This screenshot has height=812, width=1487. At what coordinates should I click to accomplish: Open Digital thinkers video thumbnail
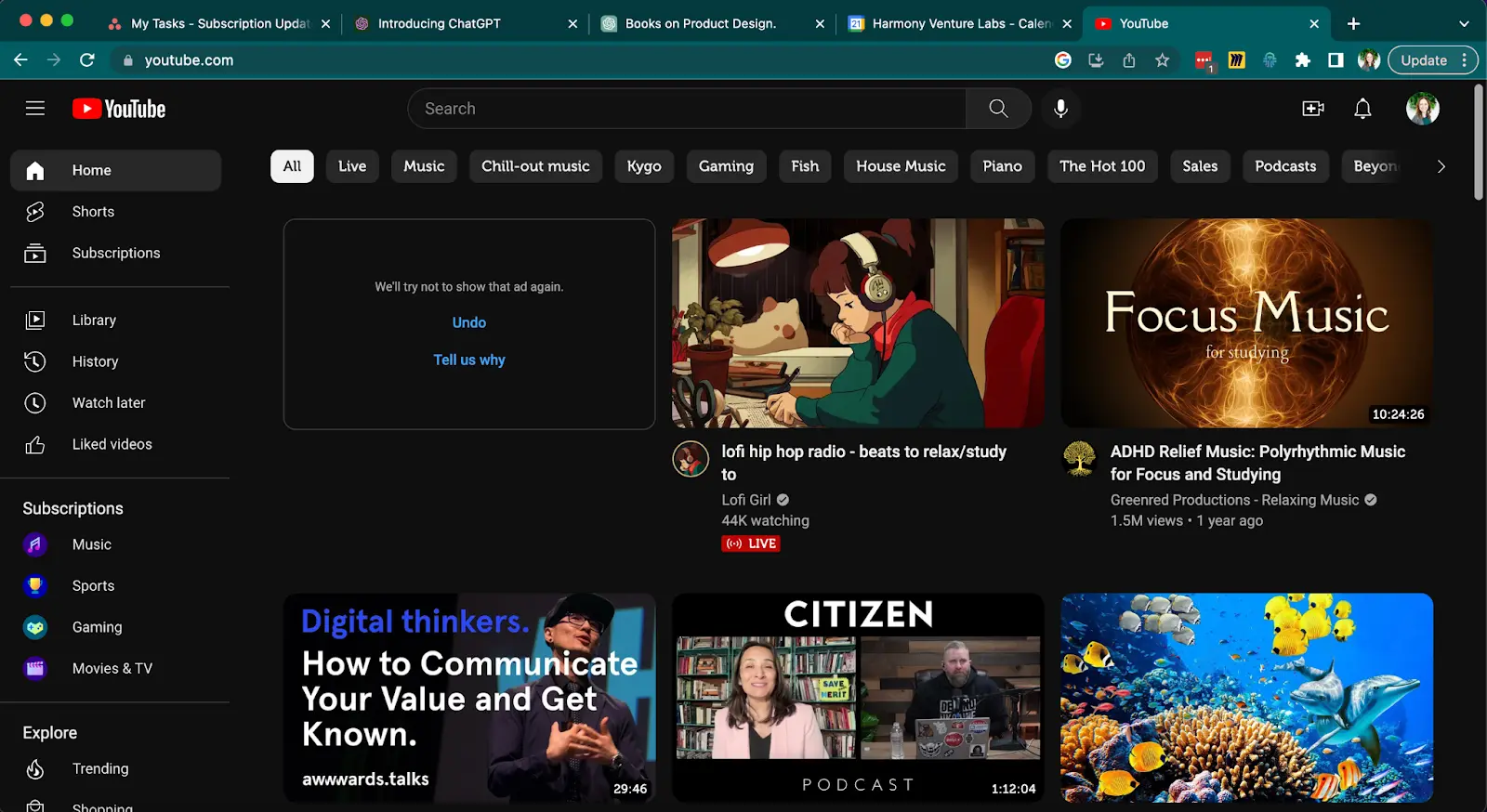[469, 698]
